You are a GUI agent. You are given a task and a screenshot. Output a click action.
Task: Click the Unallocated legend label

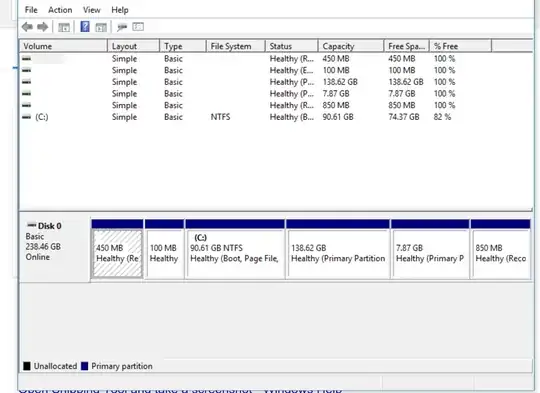click(x=55, y=366)
